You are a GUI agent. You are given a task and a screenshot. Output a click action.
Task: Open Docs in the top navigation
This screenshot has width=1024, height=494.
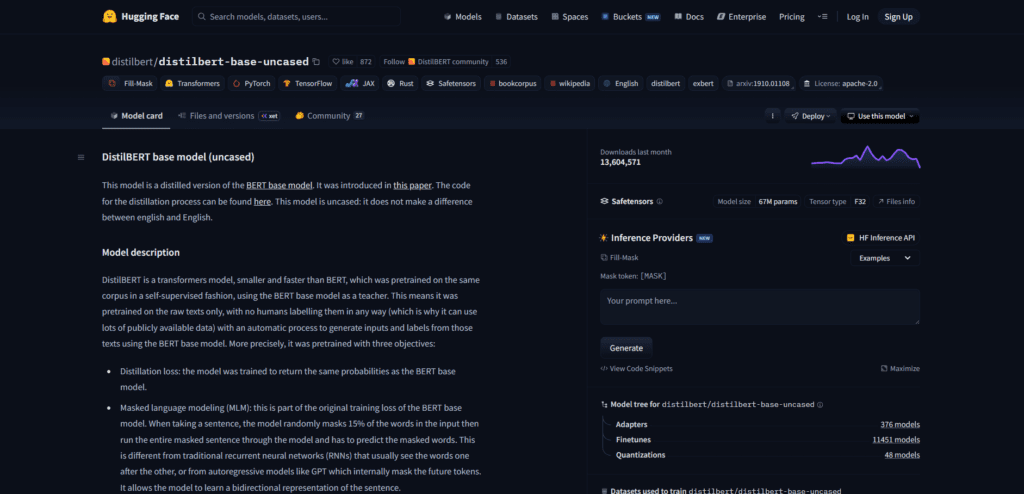(x=689, y=17)
